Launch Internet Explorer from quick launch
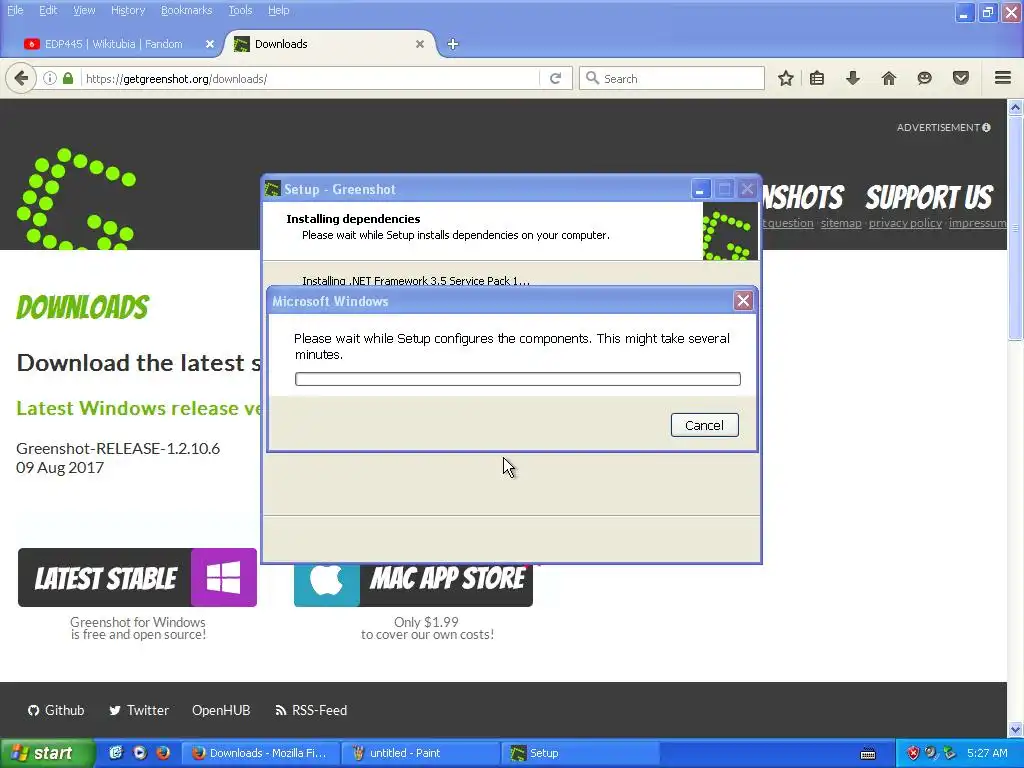Image resolution: width=1024 pixels, height=768 pixels. coord(115,753)
